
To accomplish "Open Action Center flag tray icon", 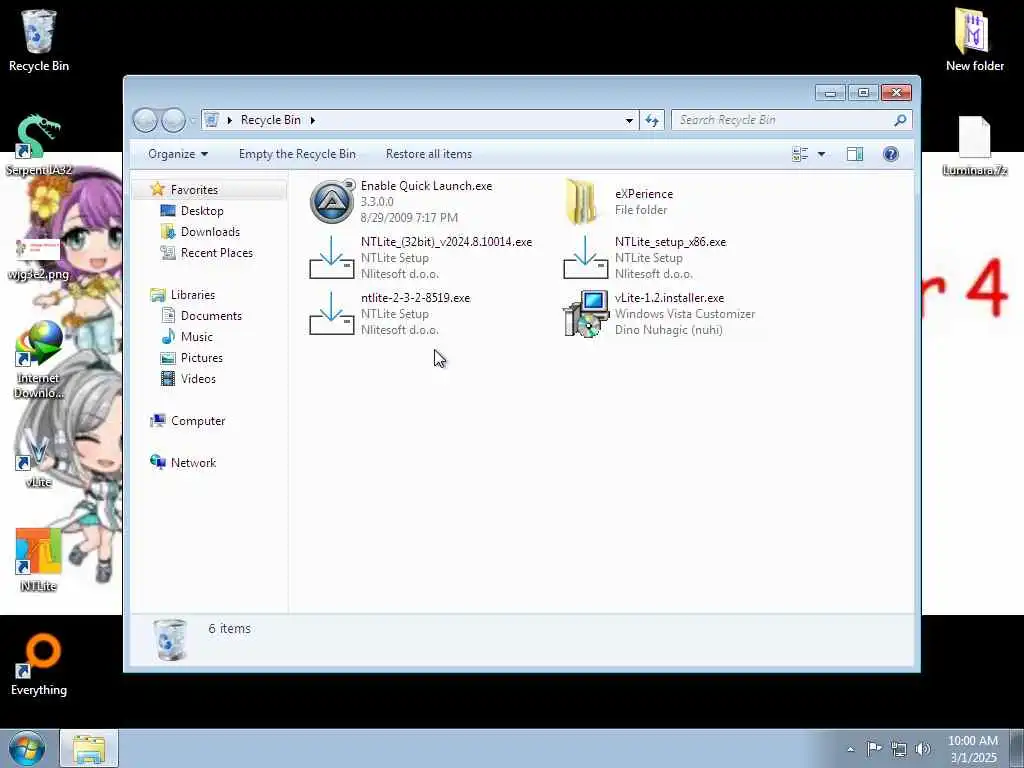I will pyautogui.click(x=873, y=748).
